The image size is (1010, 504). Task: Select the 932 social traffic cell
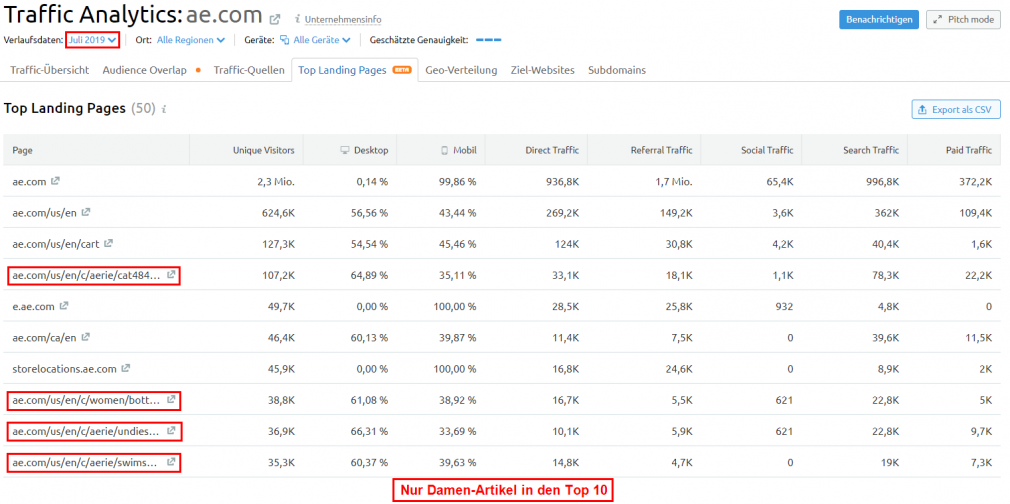[x=785, y=306]
